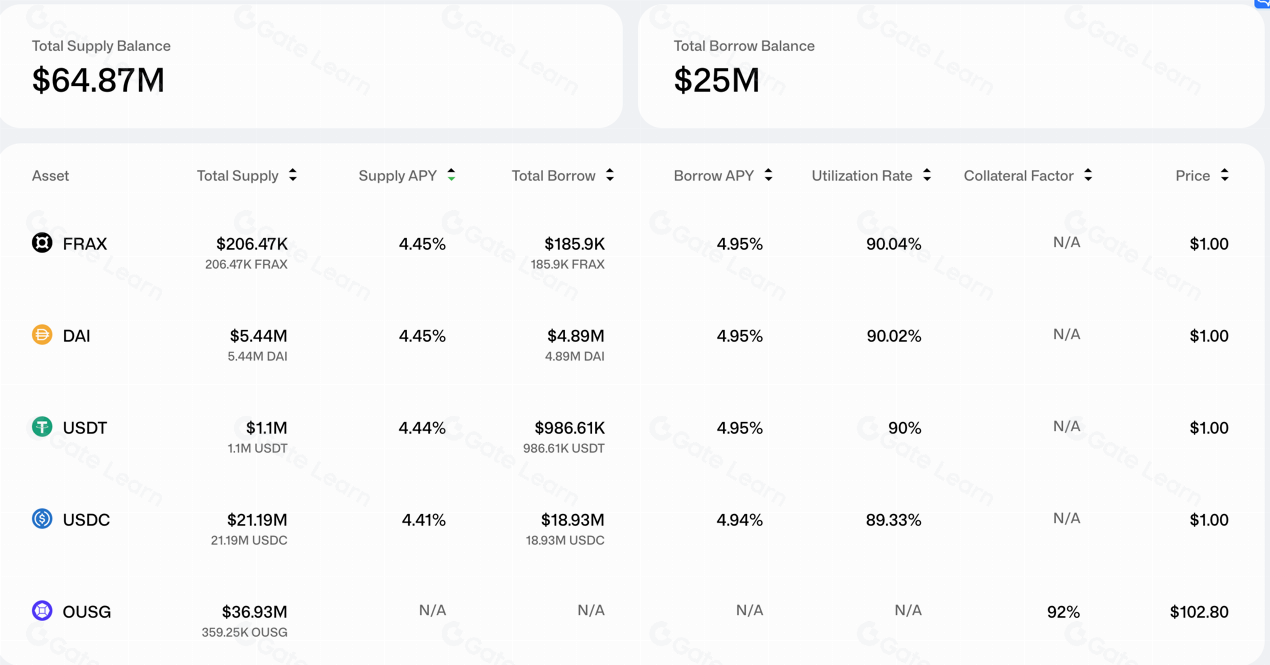
Task: Click the OUSG token icon
Action: [x=42, y=611]
